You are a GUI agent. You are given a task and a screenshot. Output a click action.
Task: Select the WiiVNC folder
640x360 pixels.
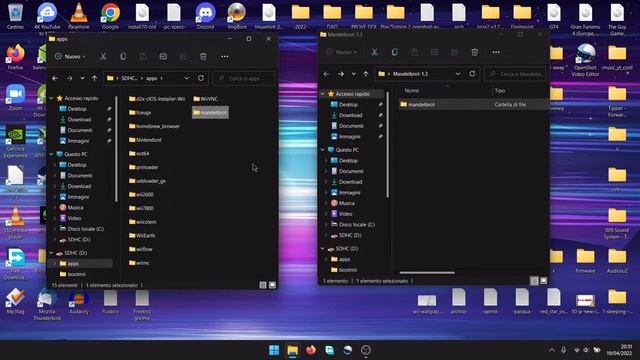pyautogui.click(x=206, y=99)
